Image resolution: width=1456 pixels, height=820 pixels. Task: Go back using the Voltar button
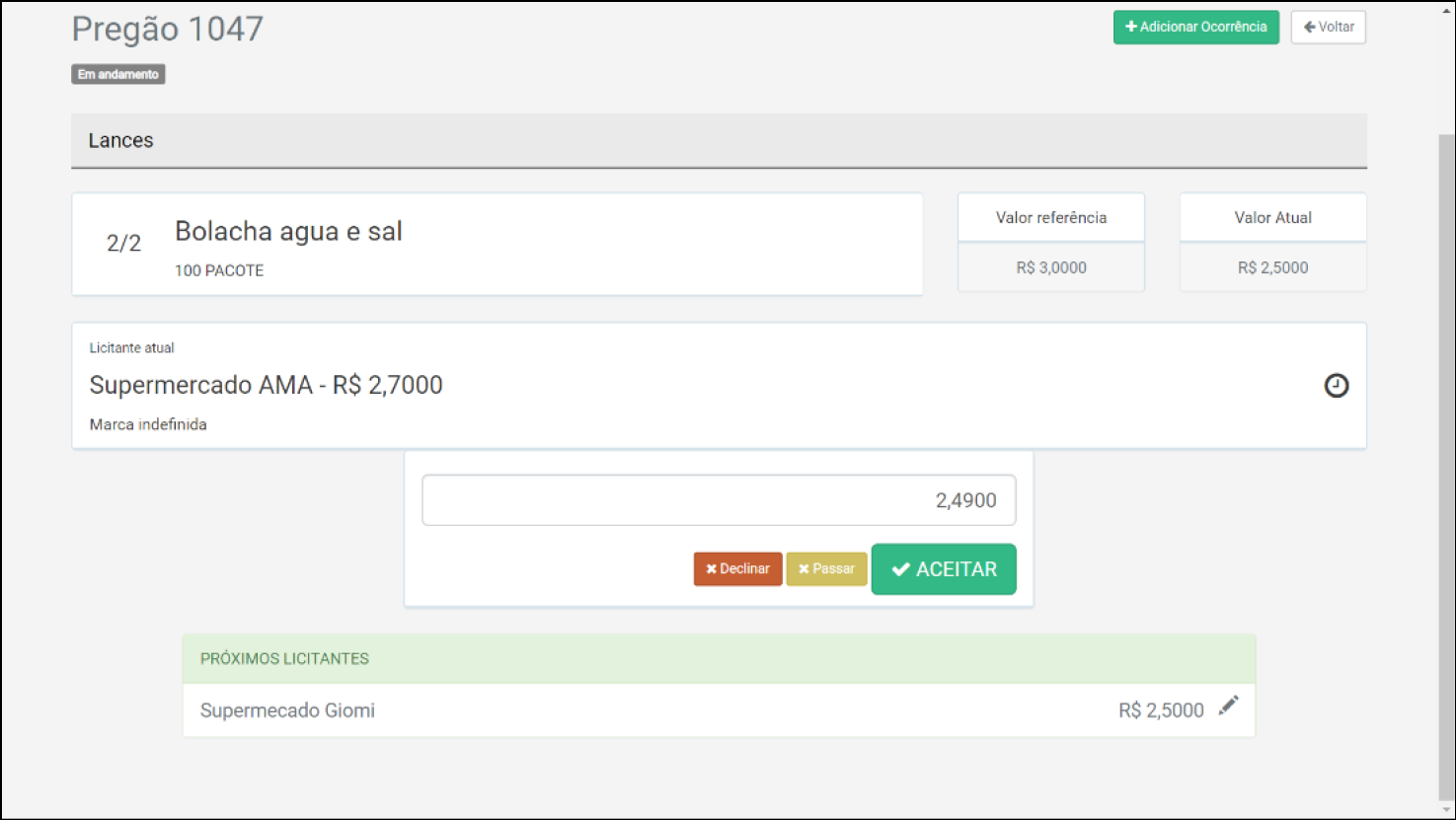tap(1328, 28)
